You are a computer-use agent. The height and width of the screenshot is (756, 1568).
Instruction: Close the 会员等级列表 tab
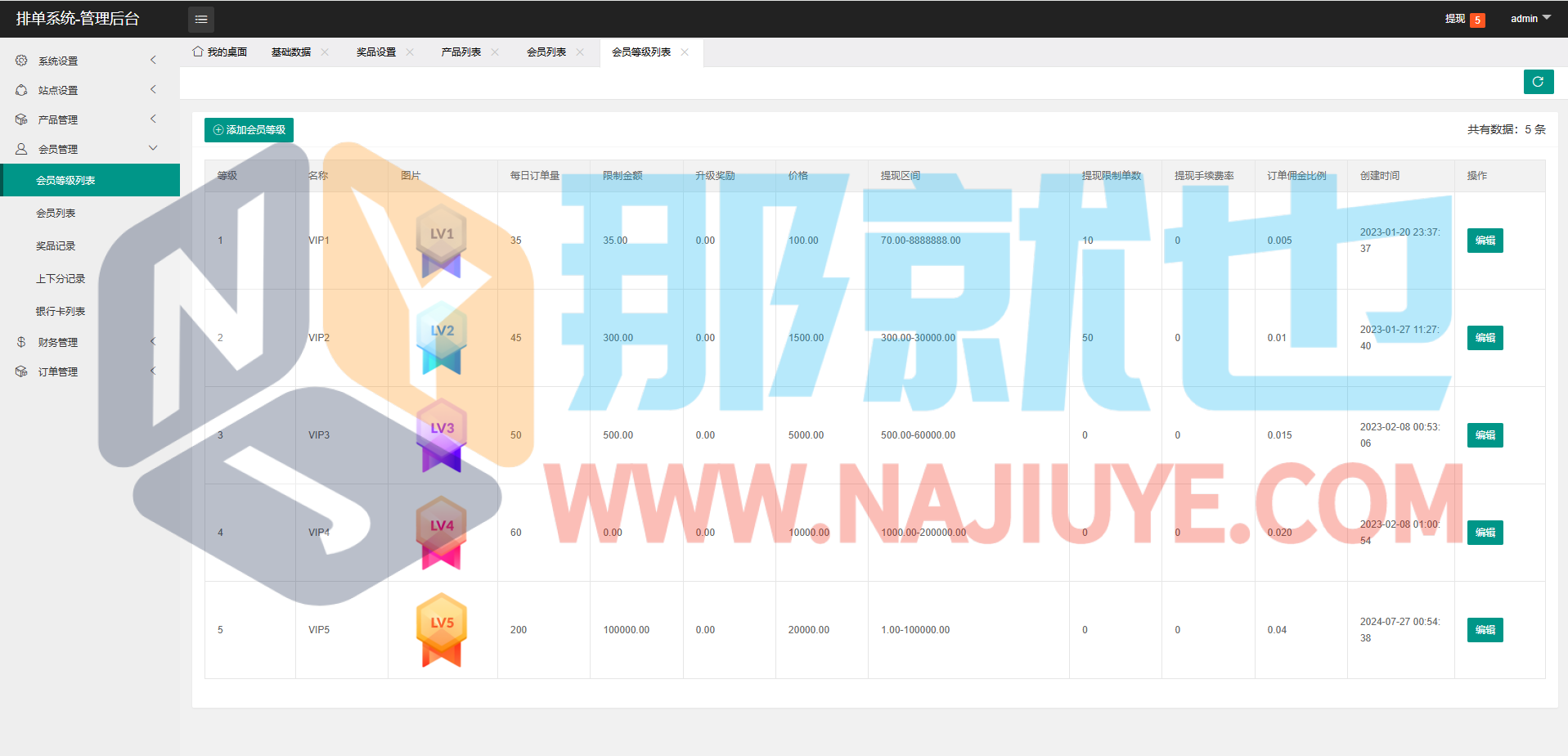click(685, 52)
